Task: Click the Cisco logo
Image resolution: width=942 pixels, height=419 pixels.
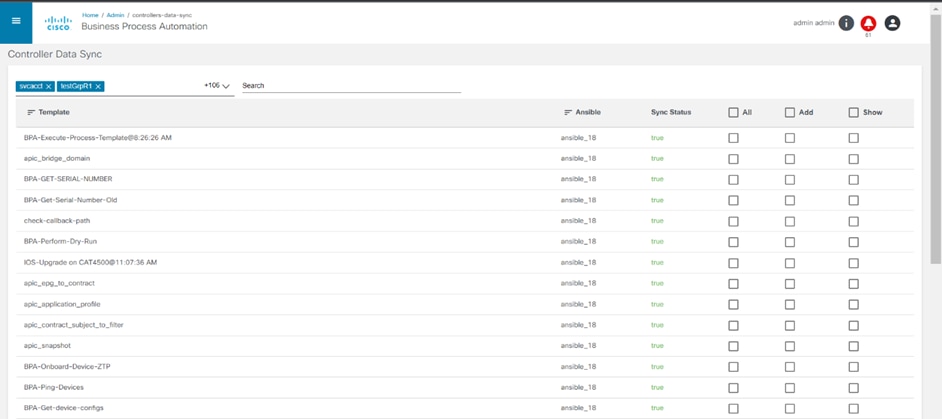Action: click(x=59, y=23)
